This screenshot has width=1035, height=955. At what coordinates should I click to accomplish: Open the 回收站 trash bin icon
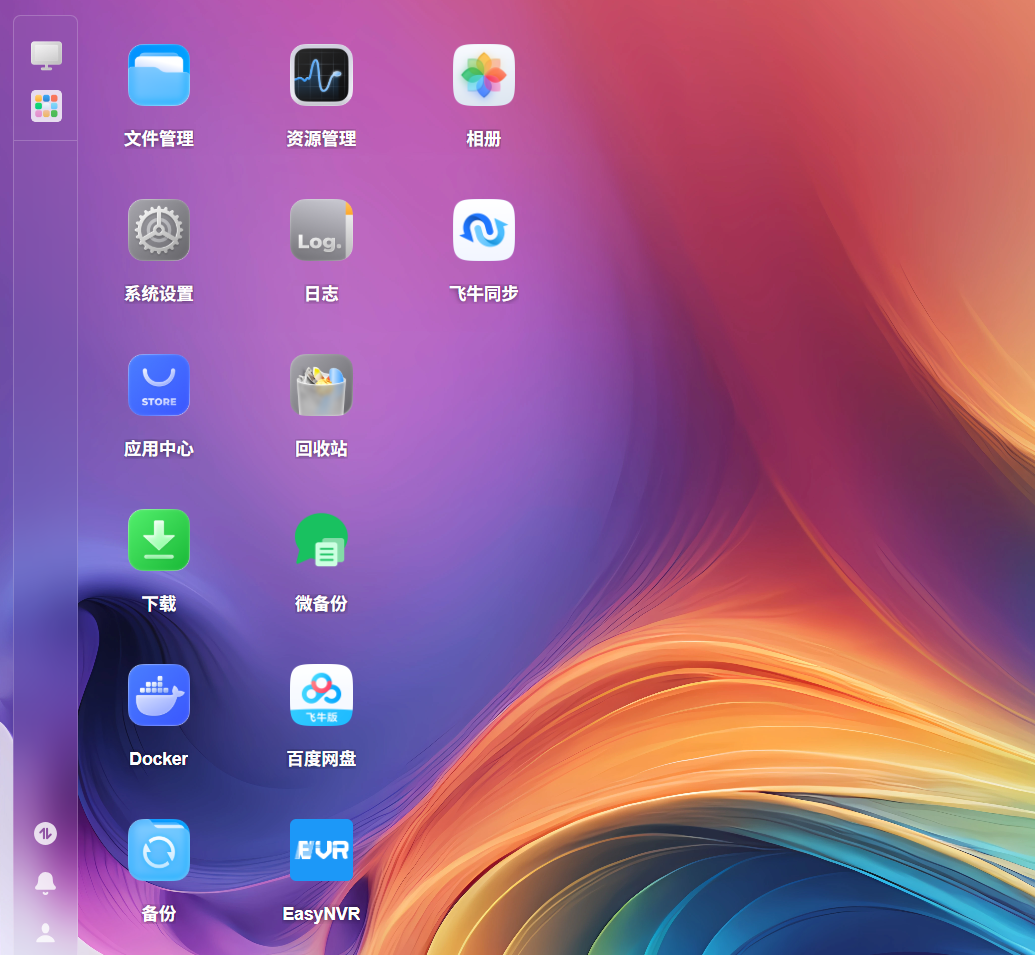(x=321, y=385)
